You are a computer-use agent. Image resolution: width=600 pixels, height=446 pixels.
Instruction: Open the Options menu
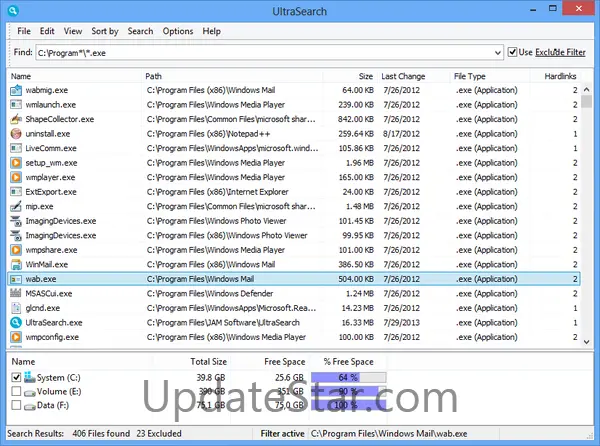click(178, 31)
